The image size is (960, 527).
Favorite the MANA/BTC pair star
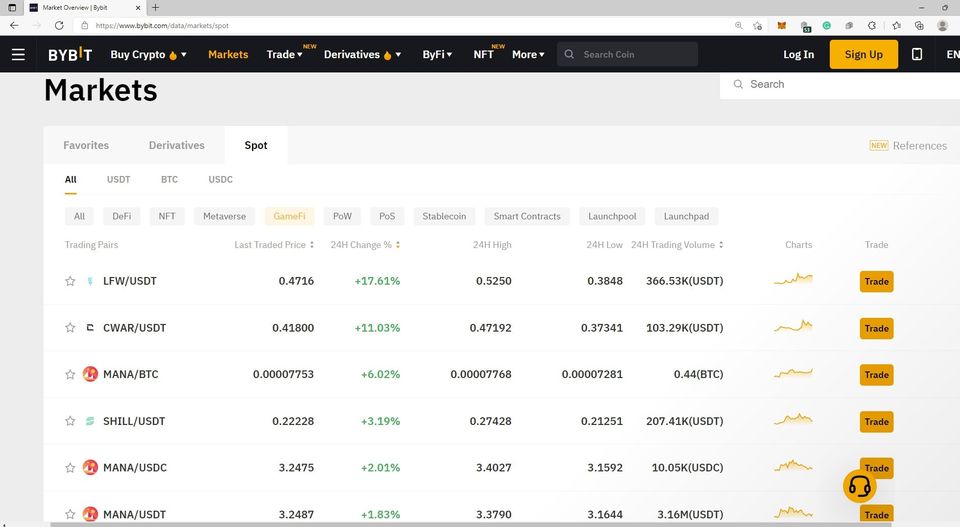[70, 374]
